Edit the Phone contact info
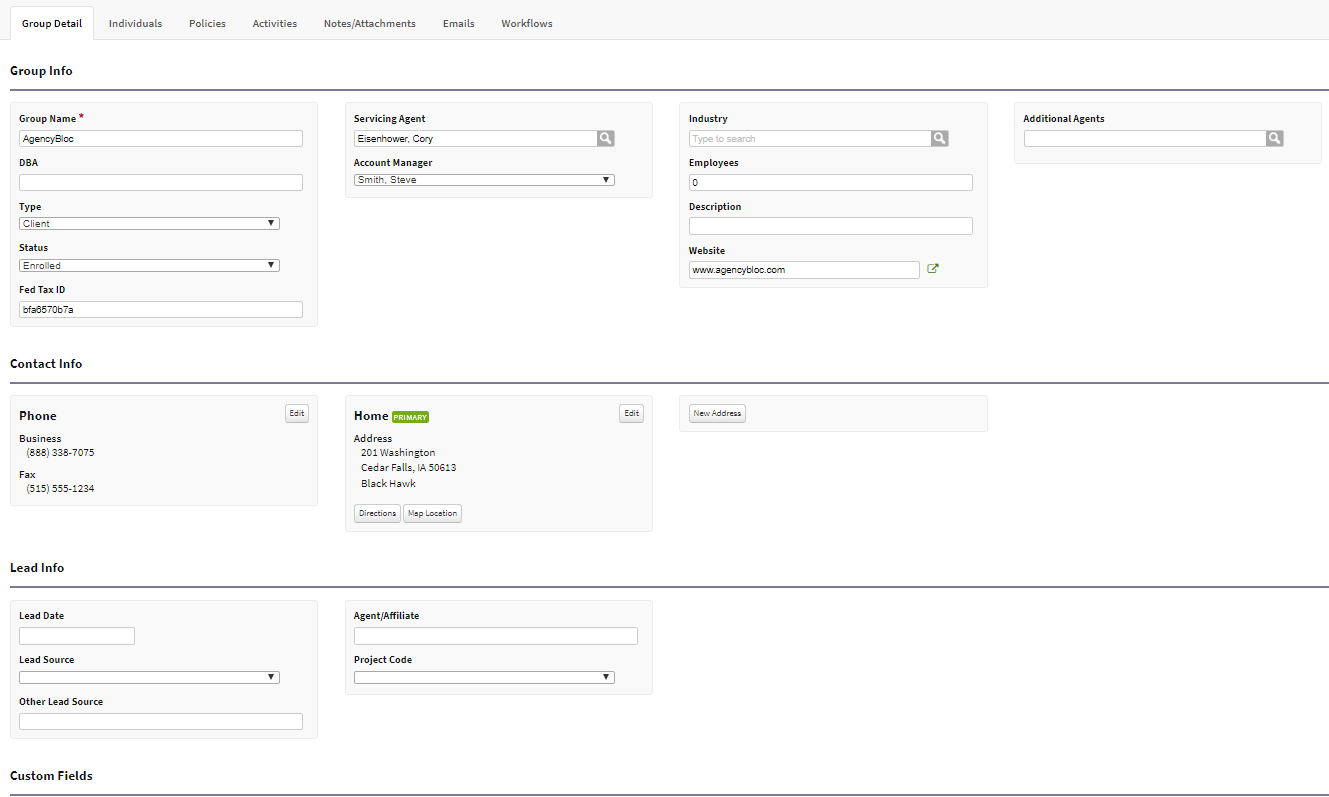This screenshot has width=1329, height=797. pos(296,412)
